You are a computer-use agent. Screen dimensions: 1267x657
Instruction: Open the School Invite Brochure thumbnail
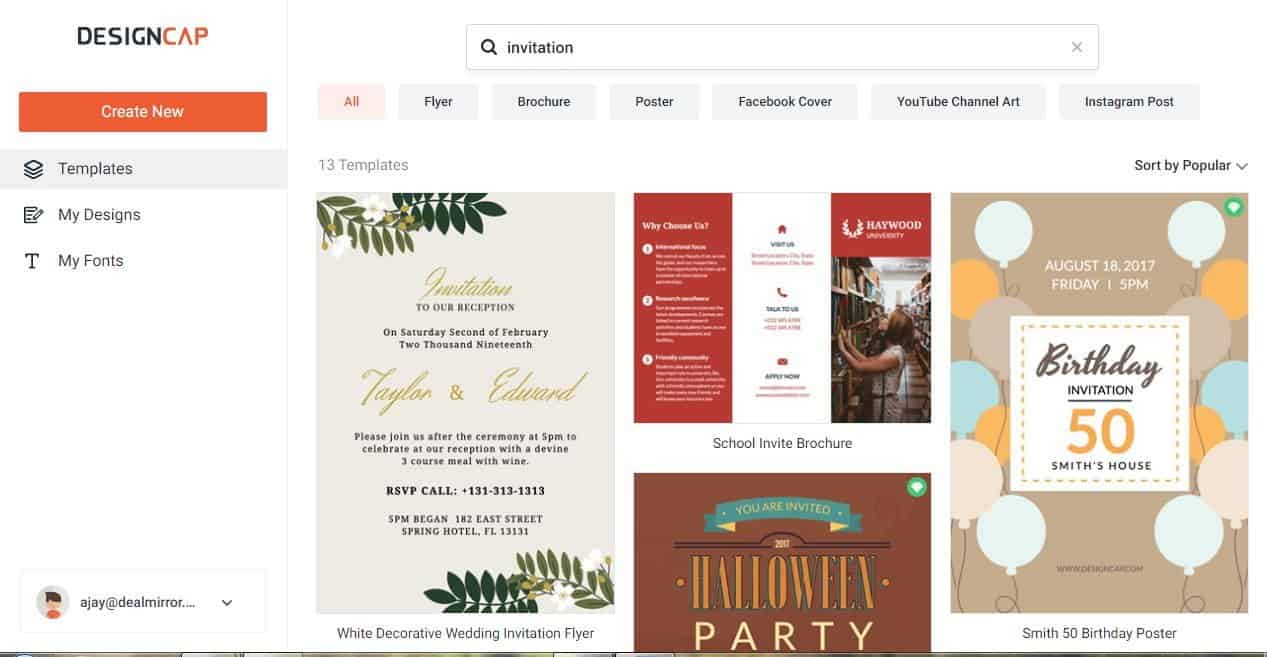(x=782, y=308)
